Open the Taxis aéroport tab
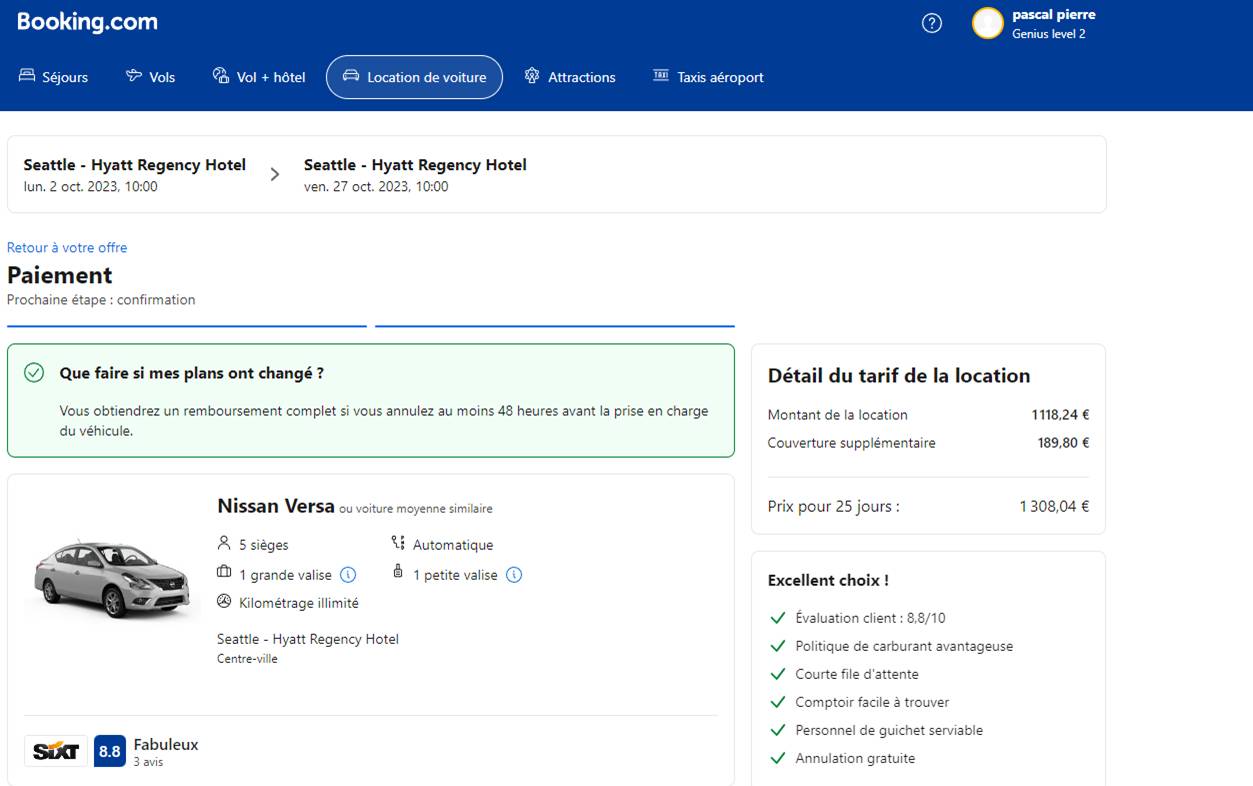This screenshot has height=786, width=1253. pos(708,77)
